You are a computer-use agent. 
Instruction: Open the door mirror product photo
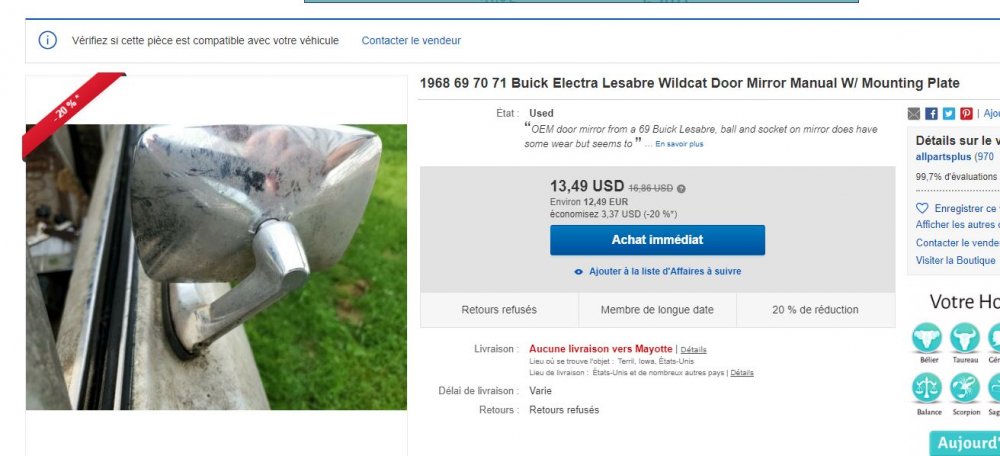(x=216, y=267)
